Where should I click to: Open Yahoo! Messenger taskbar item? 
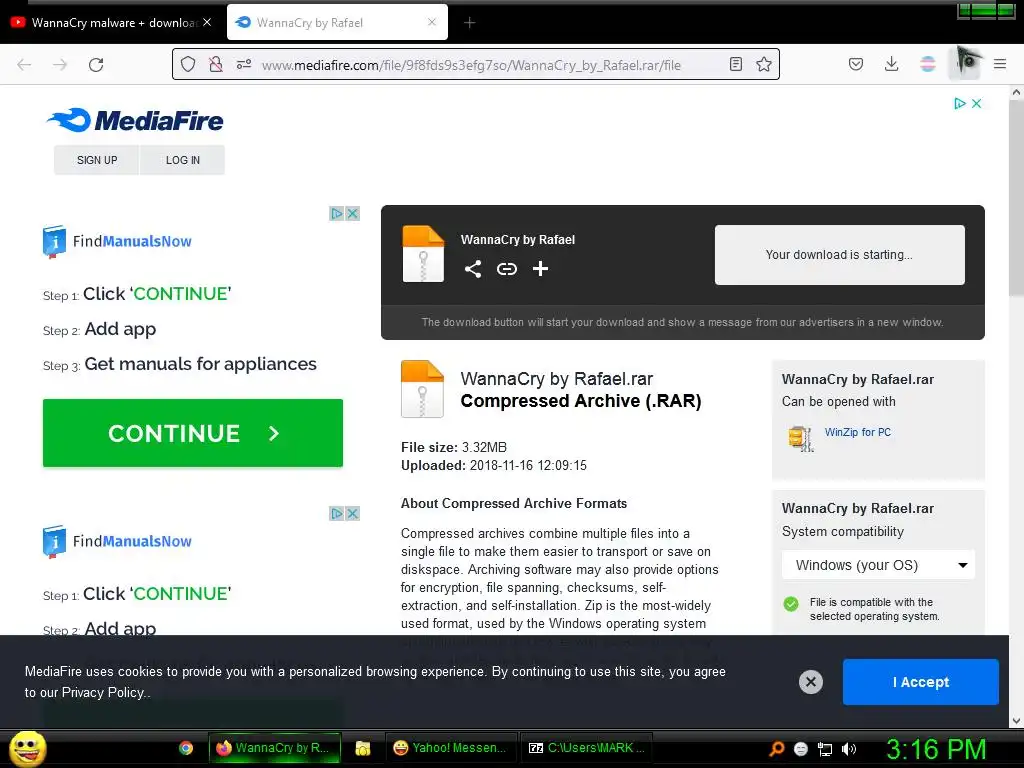click(451, 748)
